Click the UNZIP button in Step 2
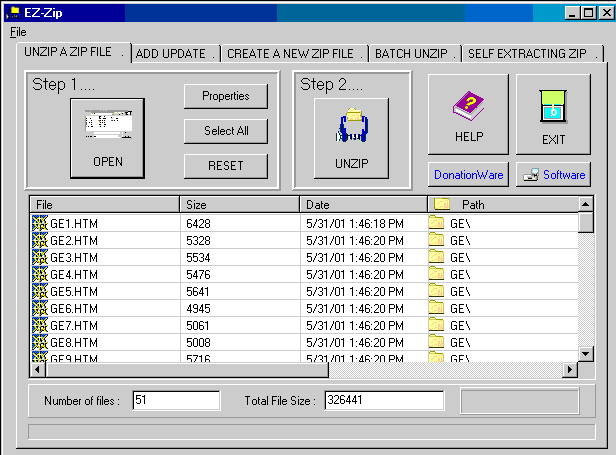This screenshot has width=616, height=455. [351, 138]
